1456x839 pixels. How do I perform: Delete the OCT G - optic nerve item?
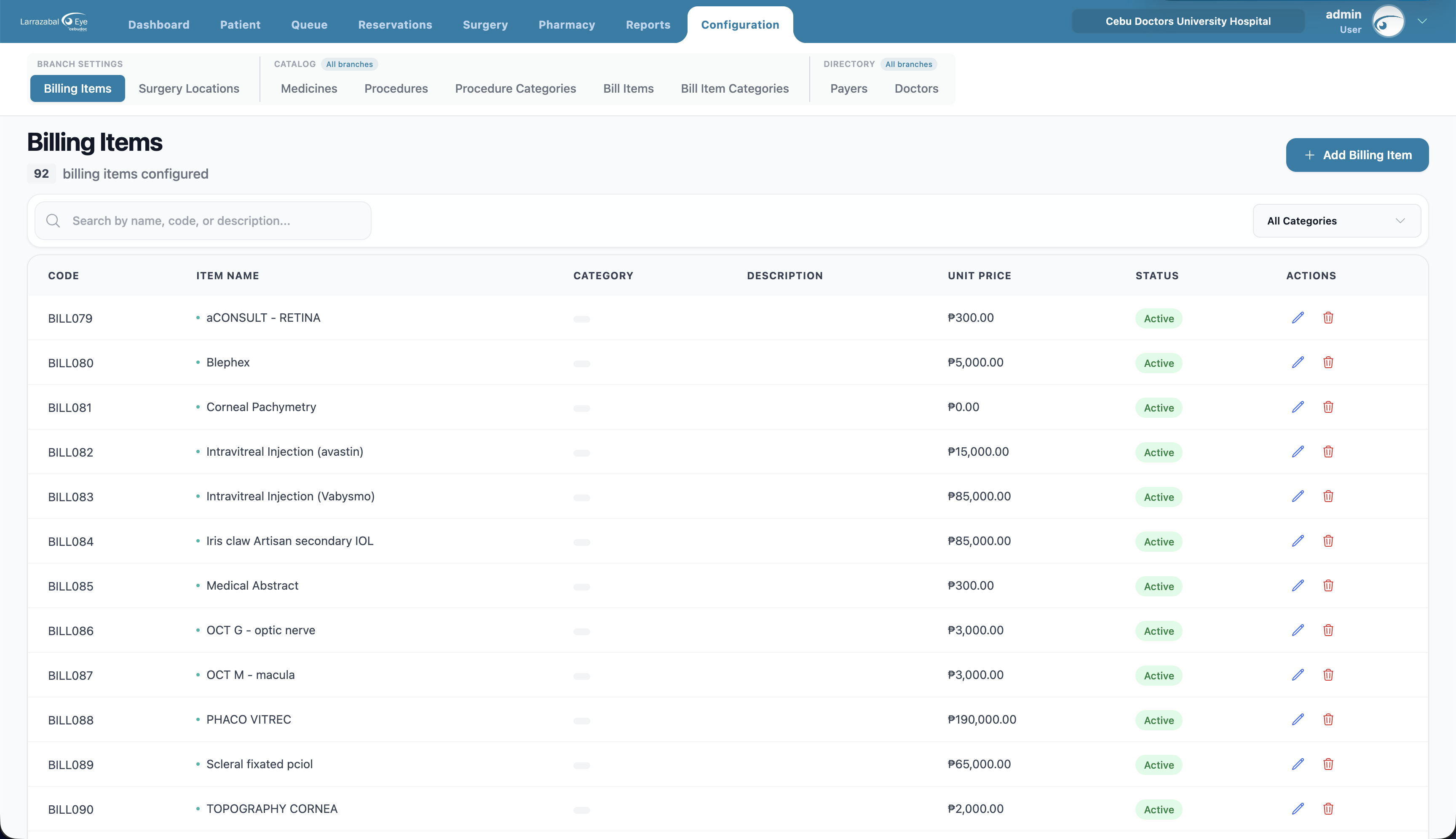(x=1328, y=631)
